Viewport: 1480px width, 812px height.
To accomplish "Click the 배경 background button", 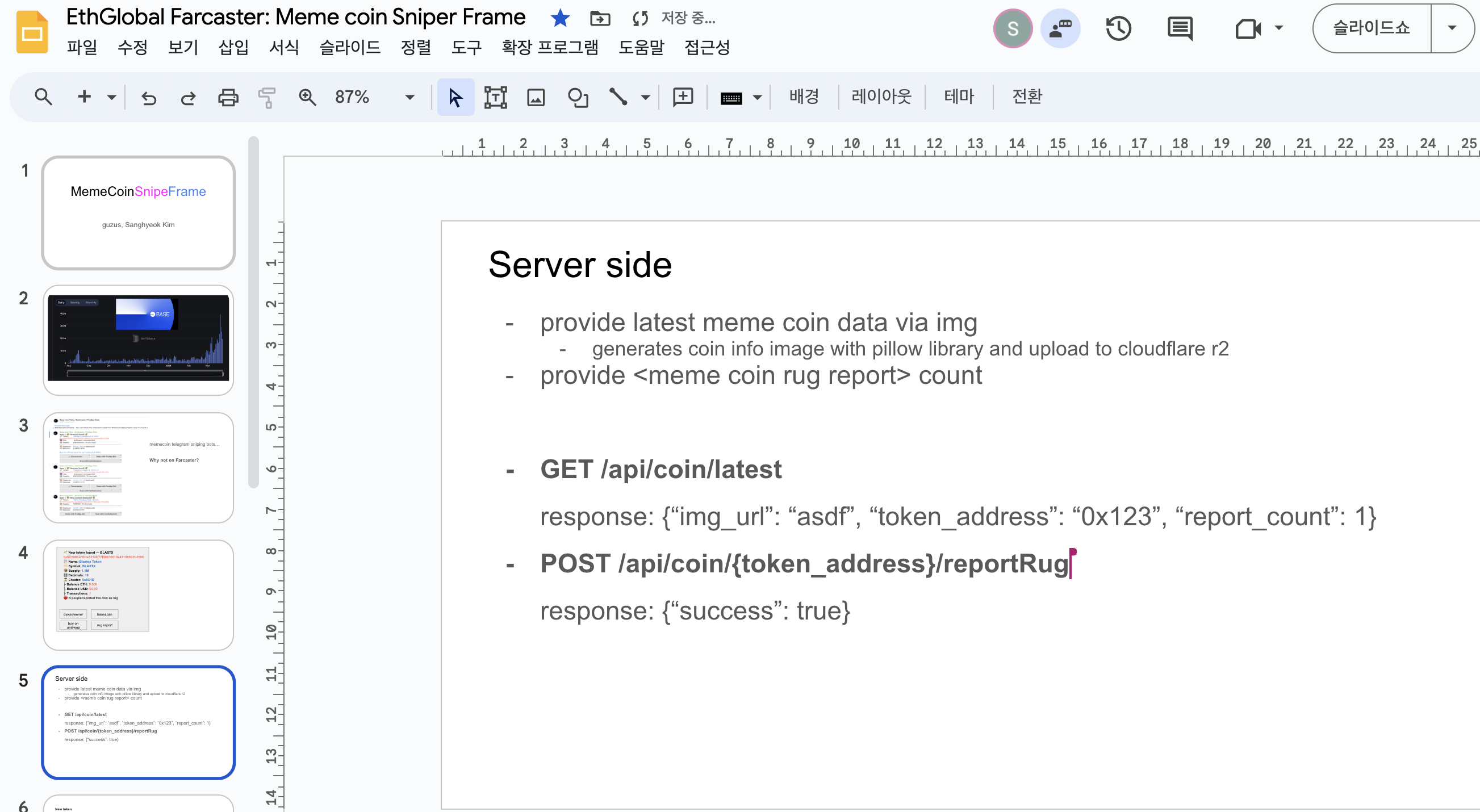I will click(x=804, y=97).
